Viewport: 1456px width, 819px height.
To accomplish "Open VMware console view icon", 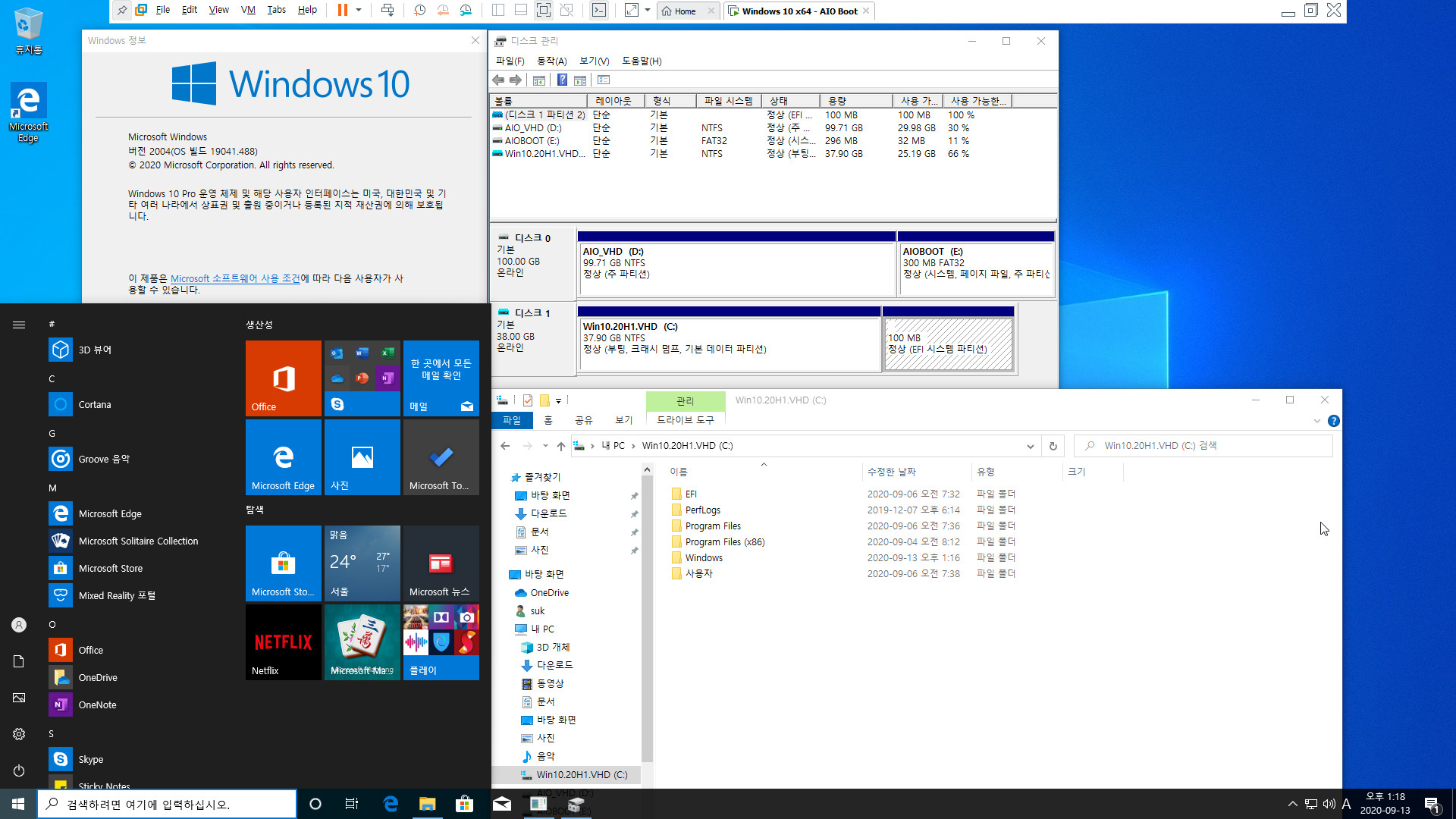I will (599, 10).
